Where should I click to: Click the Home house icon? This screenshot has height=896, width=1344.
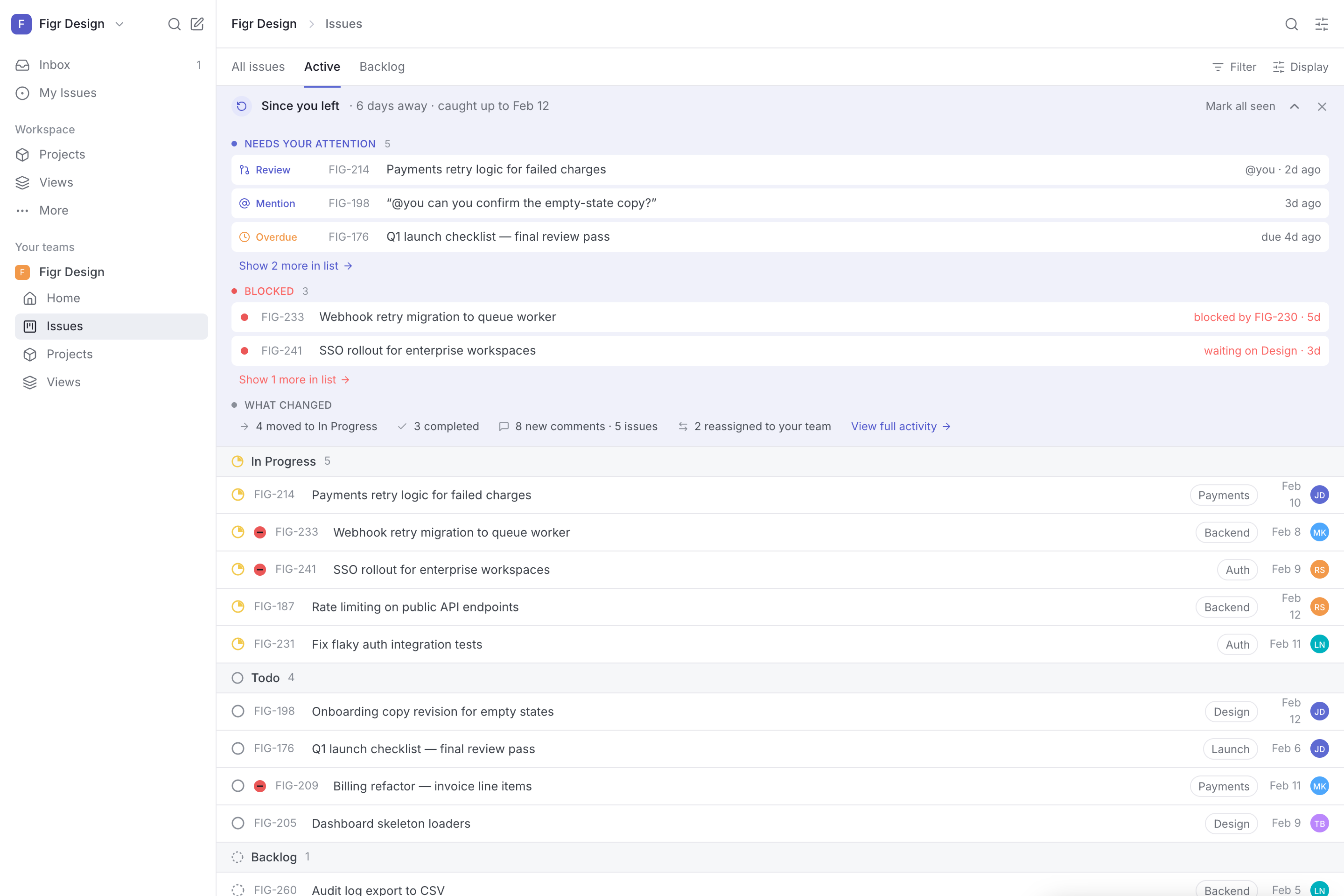pyautogui.click(x=30, y=298)
